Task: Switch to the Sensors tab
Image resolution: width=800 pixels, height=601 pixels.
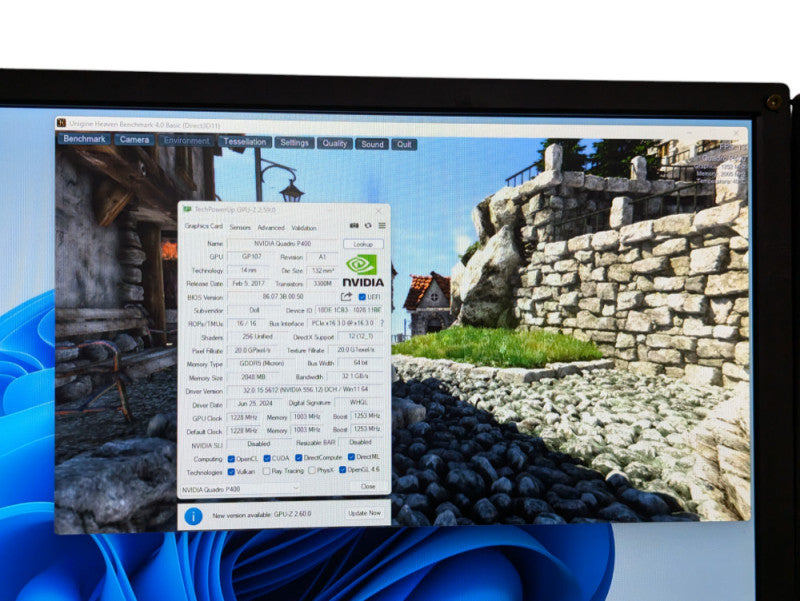Action: pos(240,228)
